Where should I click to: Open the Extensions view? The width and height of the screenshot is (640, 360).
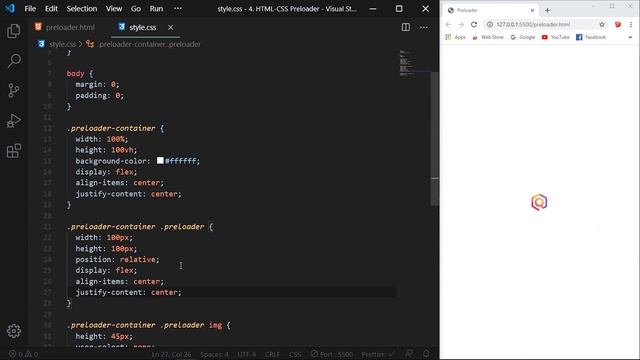(x=14, y=151)
